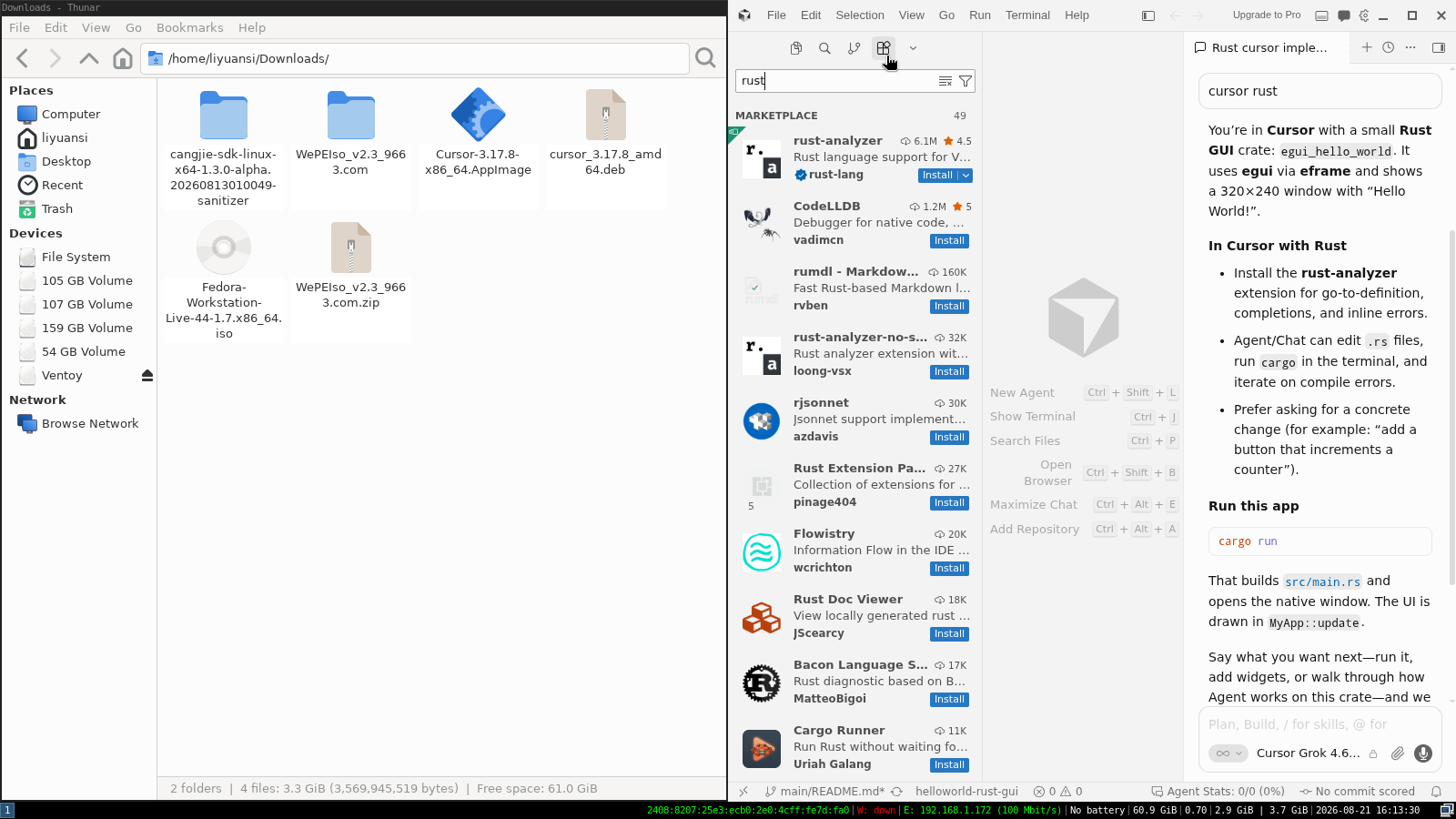Select the Fedora Workstation ISO file
The image size is (1456, 819).
[x=224, y=281]
